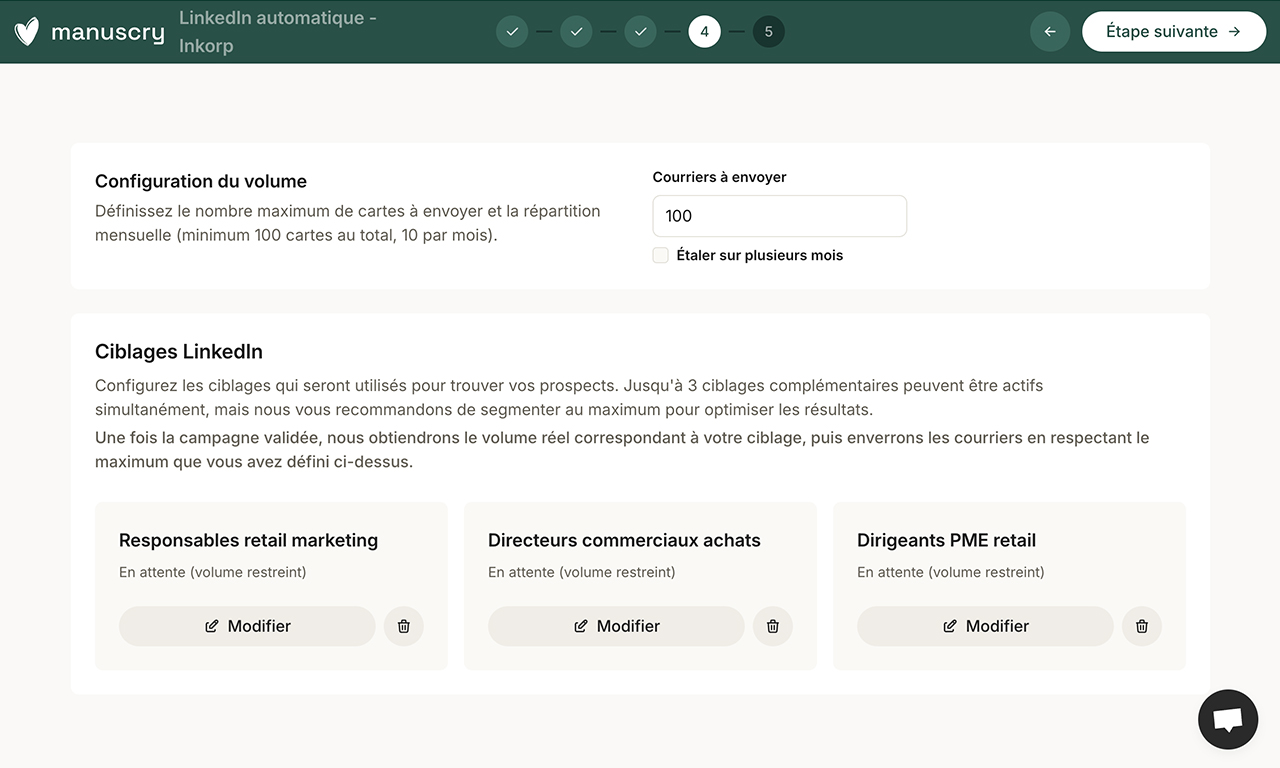Click the campaign title "LinkedIn automatique - Inkorp"
1280x768 pixels.
[277, 31]
